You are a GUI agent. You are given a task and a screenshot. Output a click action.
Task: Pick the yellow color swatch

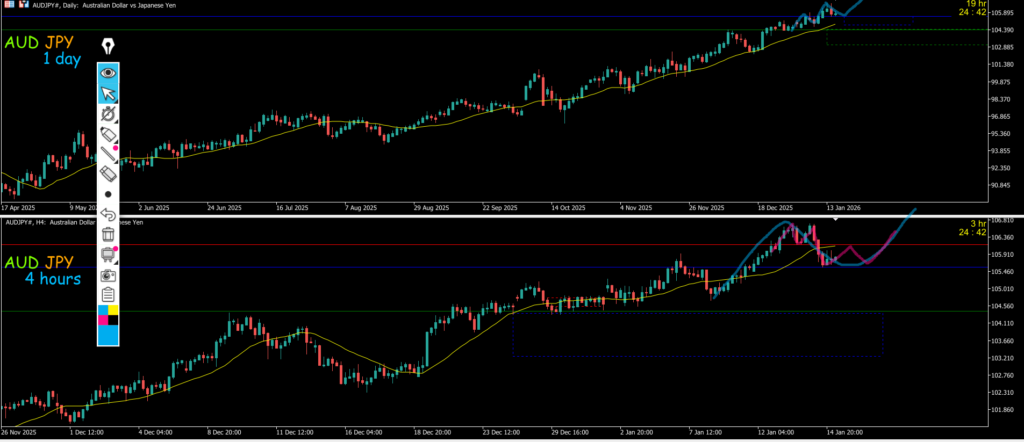(113, 311)
